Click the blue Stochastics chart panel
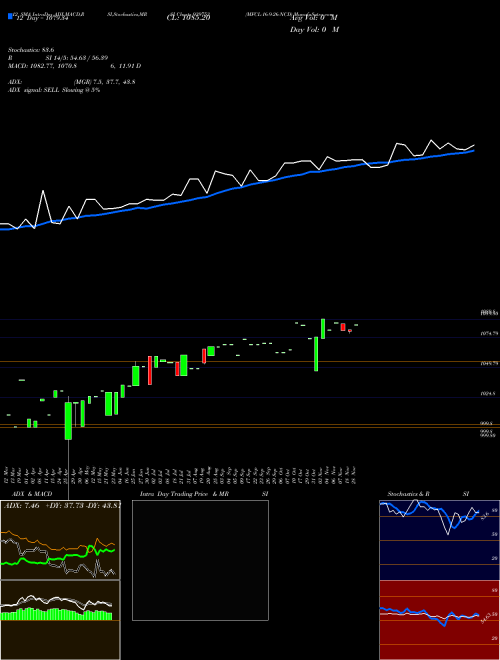This screenshot has height=660, width=500. 439,540
